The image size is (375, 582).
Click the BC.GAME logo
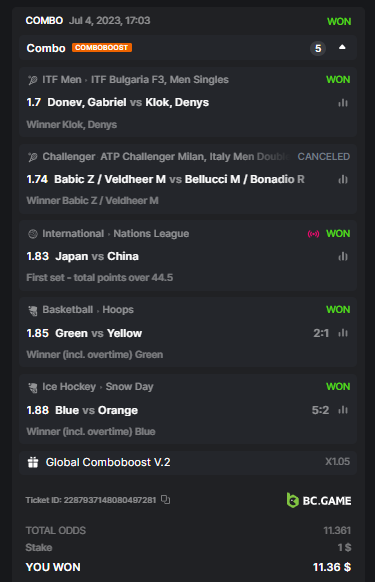pos(319,500)
